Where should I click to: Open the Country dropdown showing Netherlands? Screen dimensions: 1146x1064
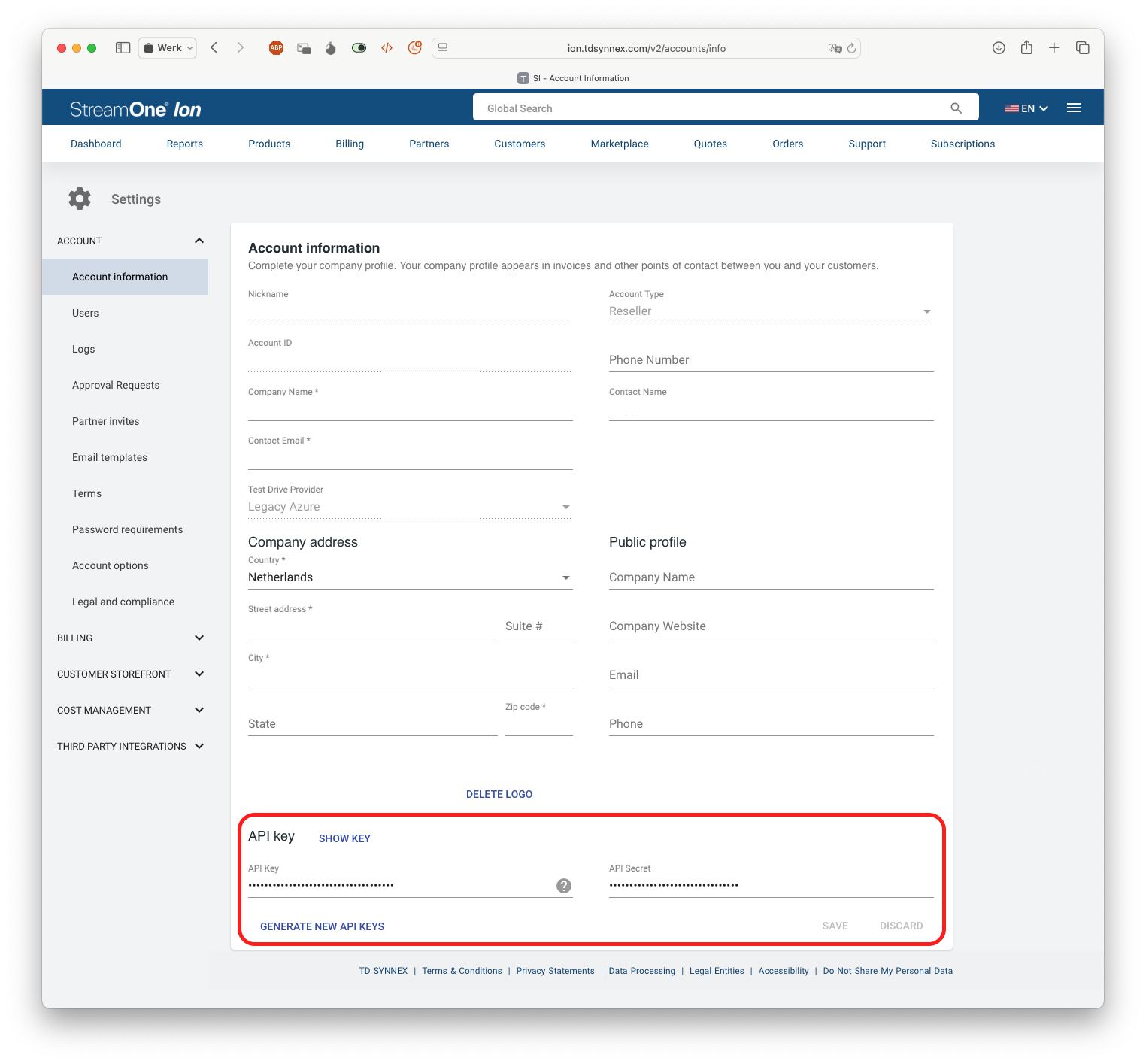coord(565,577)
